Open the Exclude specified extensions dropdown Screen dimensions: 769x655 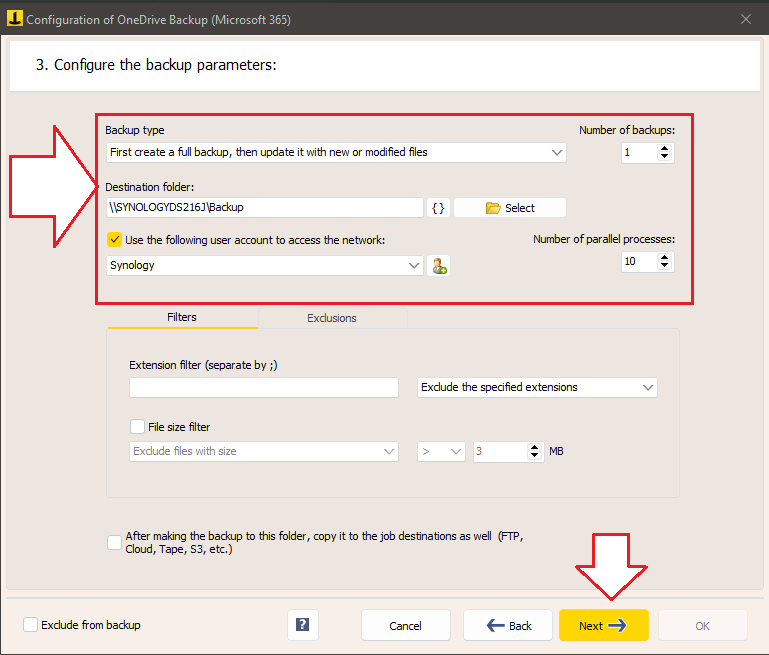tap(537, 387)
